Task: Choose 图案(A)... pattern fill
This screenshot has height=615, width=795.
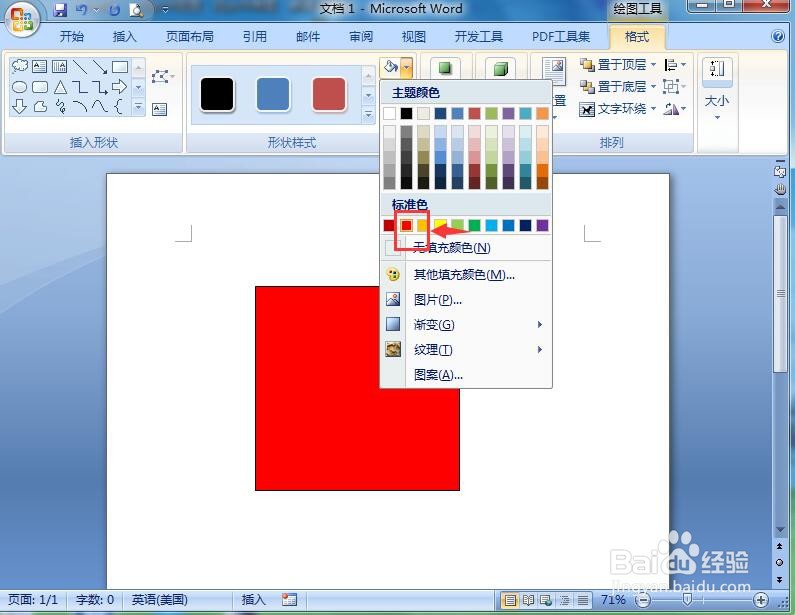Action: click(466, 375)
